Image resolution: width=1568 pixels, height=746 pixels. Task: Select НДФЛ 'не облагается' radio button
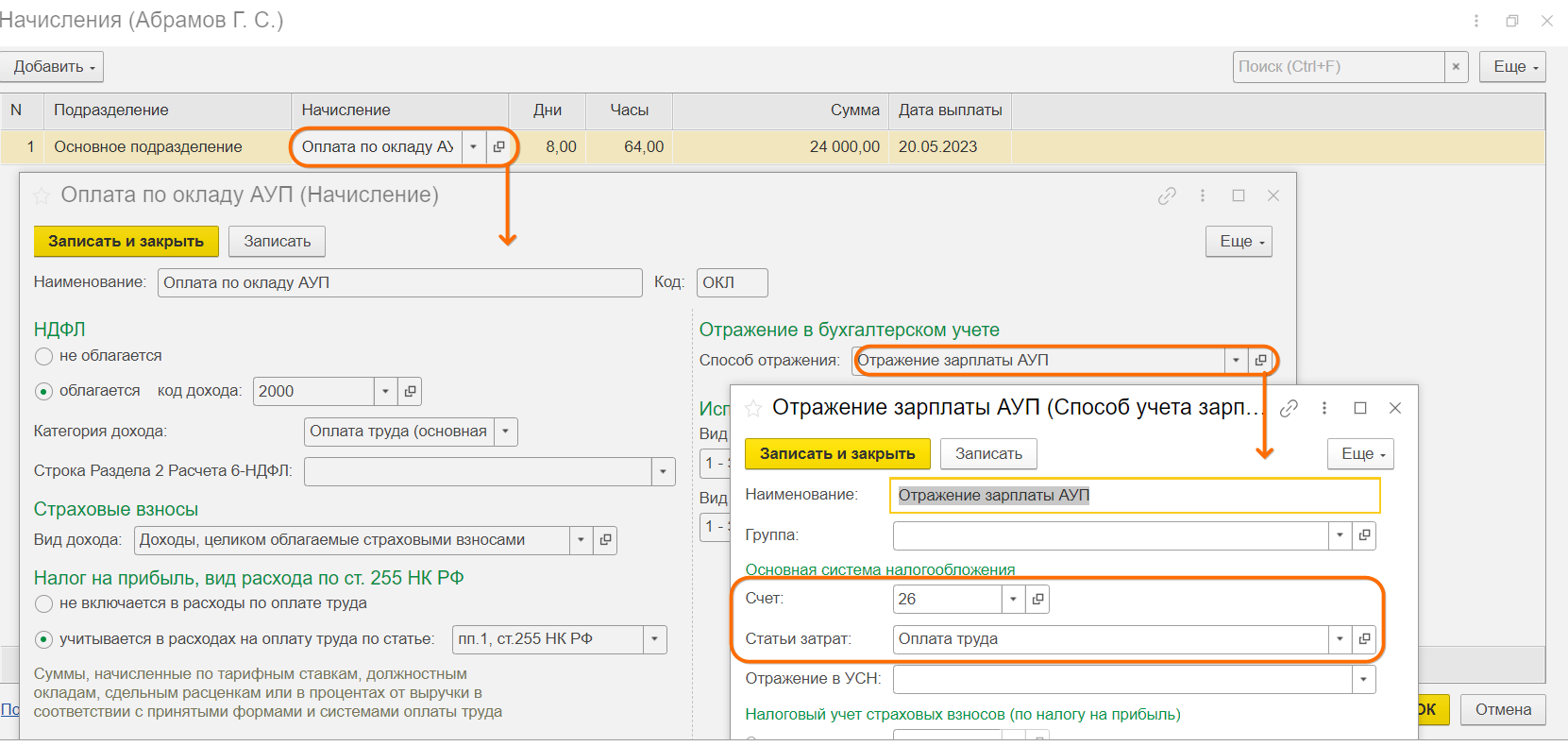(43, 356)
